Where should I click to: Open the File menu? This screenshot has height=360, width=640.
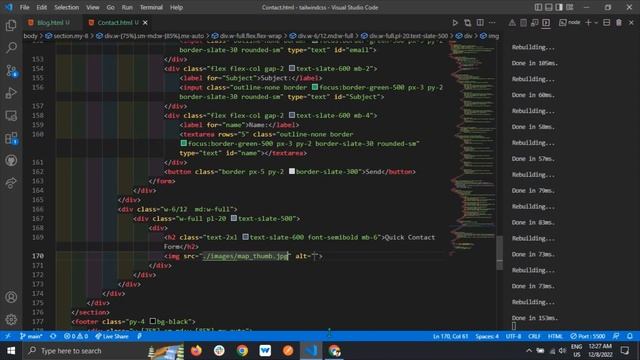click(24, 7)
